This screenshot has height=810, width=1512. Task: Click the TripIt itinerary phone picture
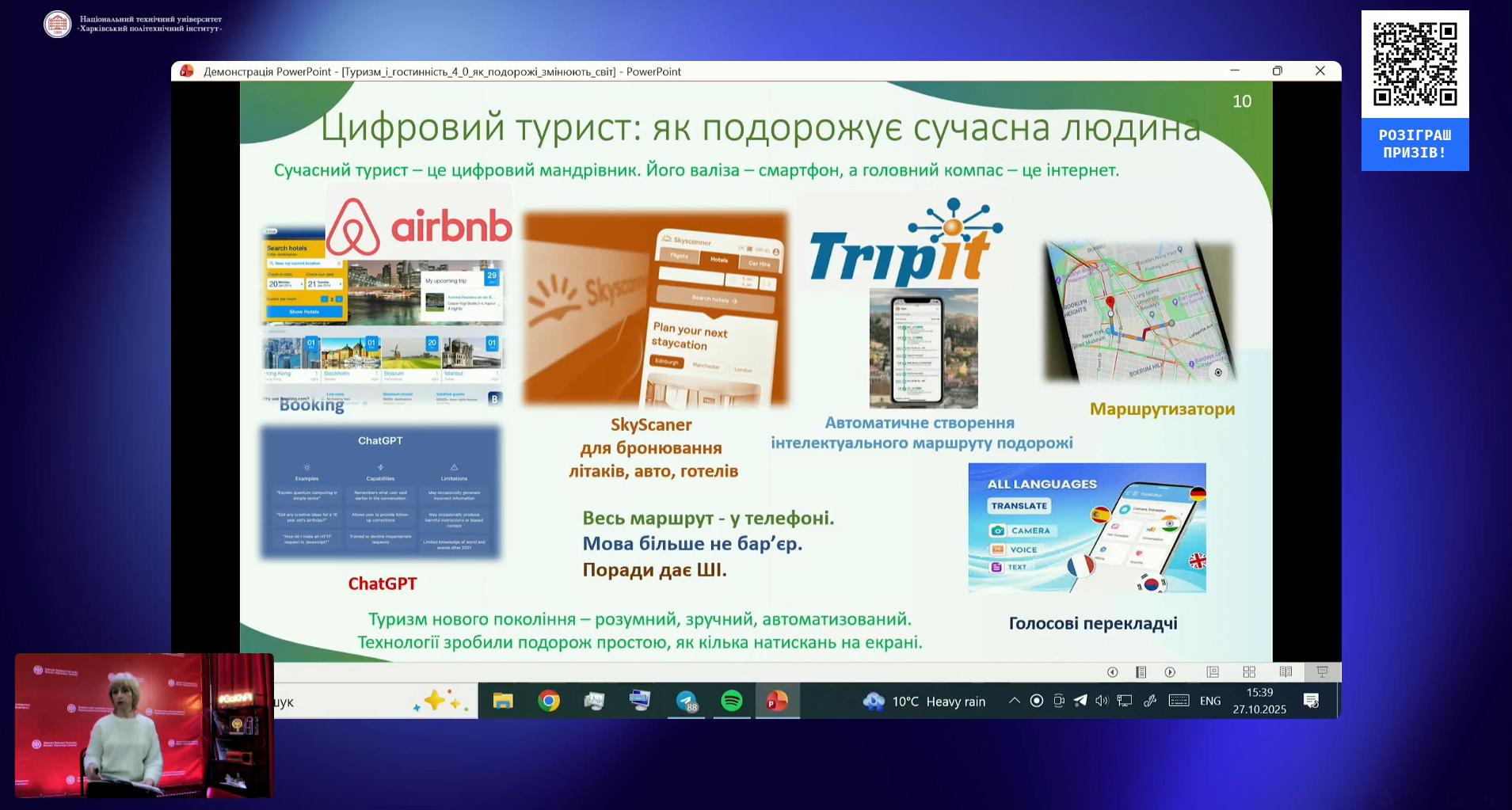pyautogui.click(x=924, y=348)
